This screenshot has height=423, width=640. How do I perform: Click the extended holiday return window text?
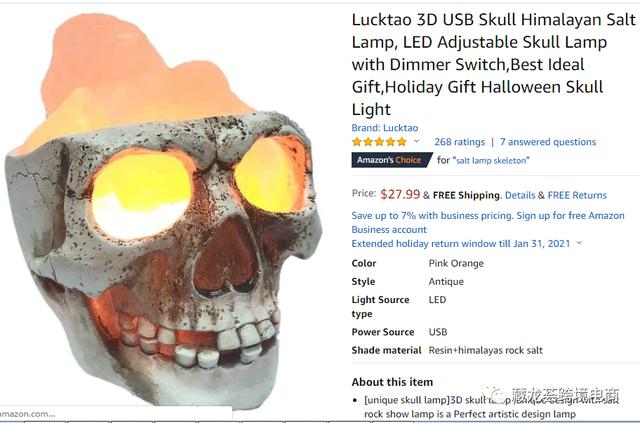click(460, 243)
